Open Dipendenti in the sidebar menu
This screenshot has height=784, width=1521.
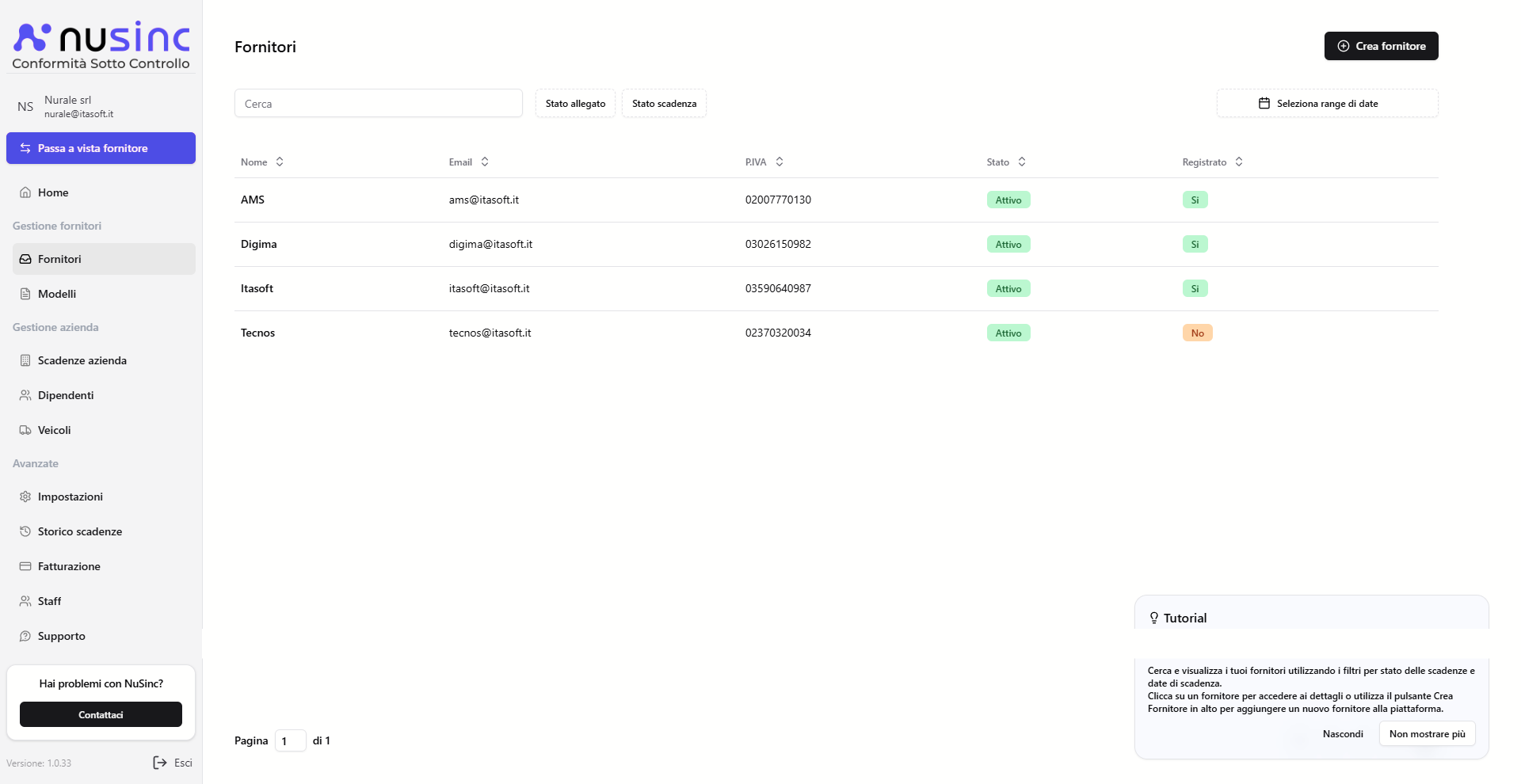point(66,395)
